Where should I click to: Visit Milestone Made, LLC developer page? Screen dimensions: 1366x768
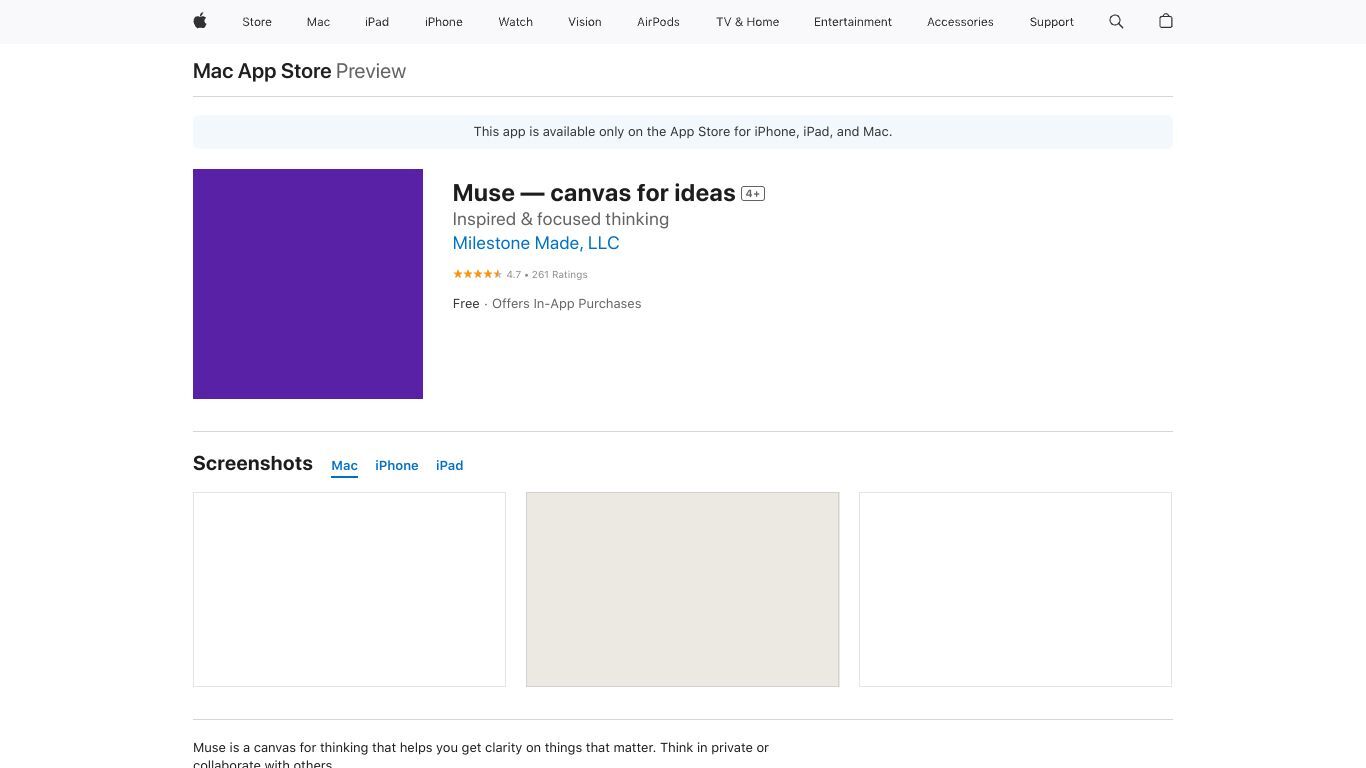tap(536, 243)
